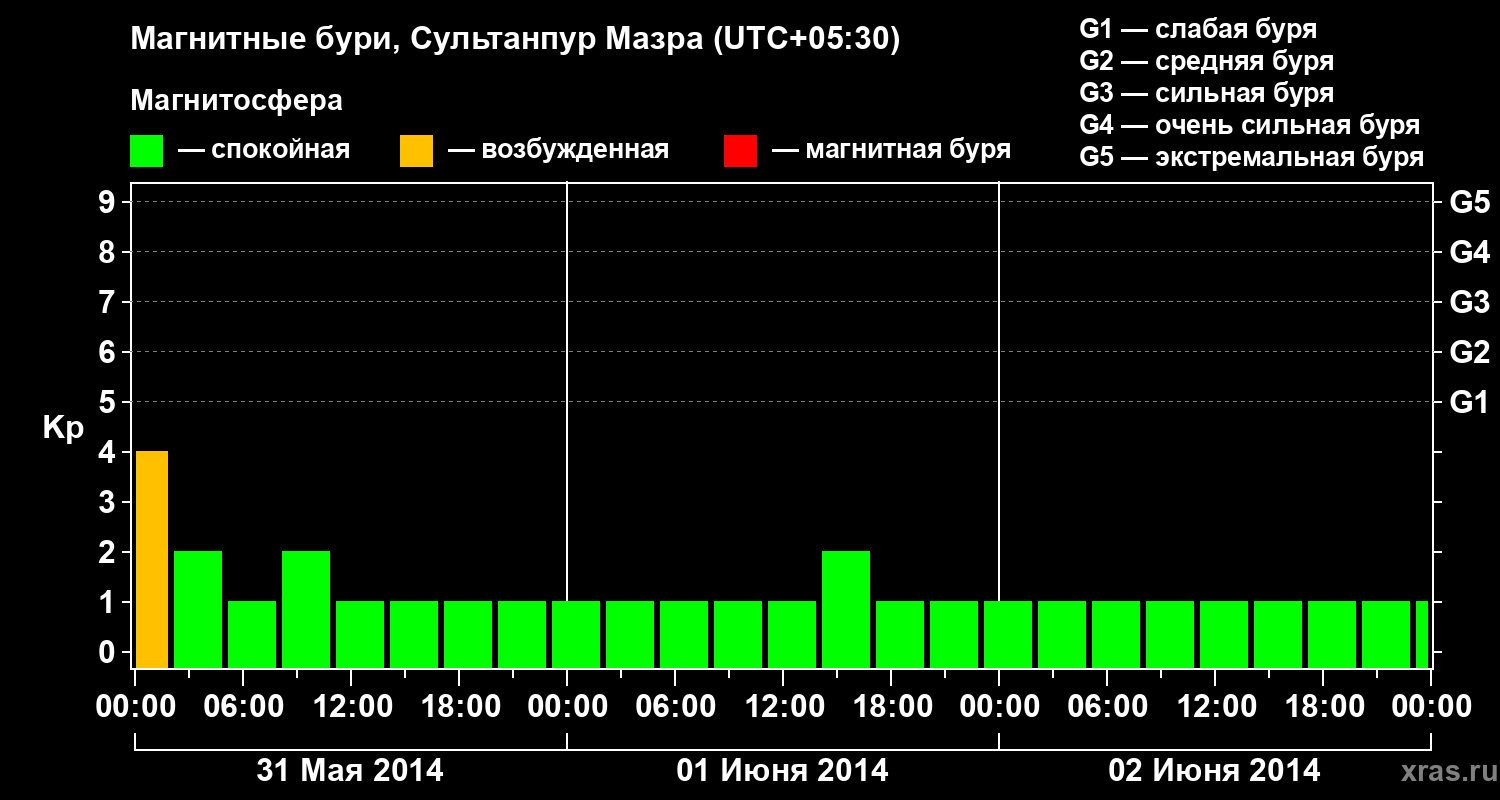Click the 'G5' right axis label

click(x=1470, y=202)
